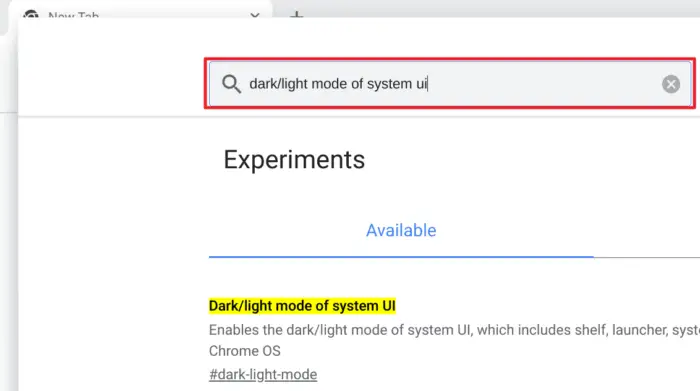Screen dimensions: 700x391
Task: Focus the search flags input field
Action: (x=450, y=84)
